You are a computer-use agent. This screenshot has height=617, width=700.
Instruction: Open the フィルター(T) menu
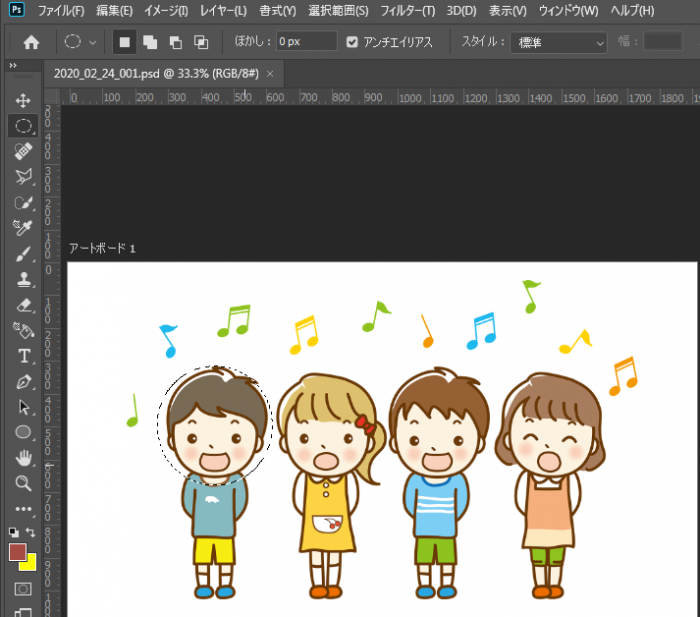408,10
